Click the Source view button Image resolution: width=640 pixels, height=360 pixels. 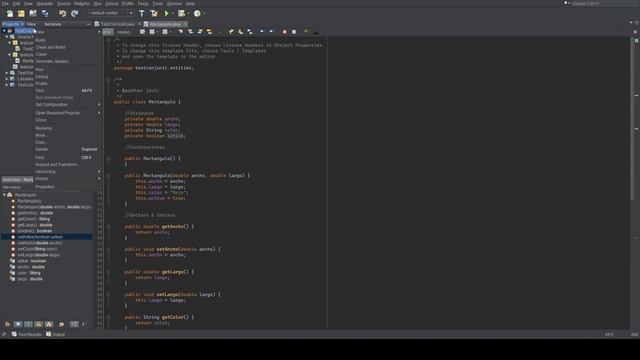coord(108,32)
